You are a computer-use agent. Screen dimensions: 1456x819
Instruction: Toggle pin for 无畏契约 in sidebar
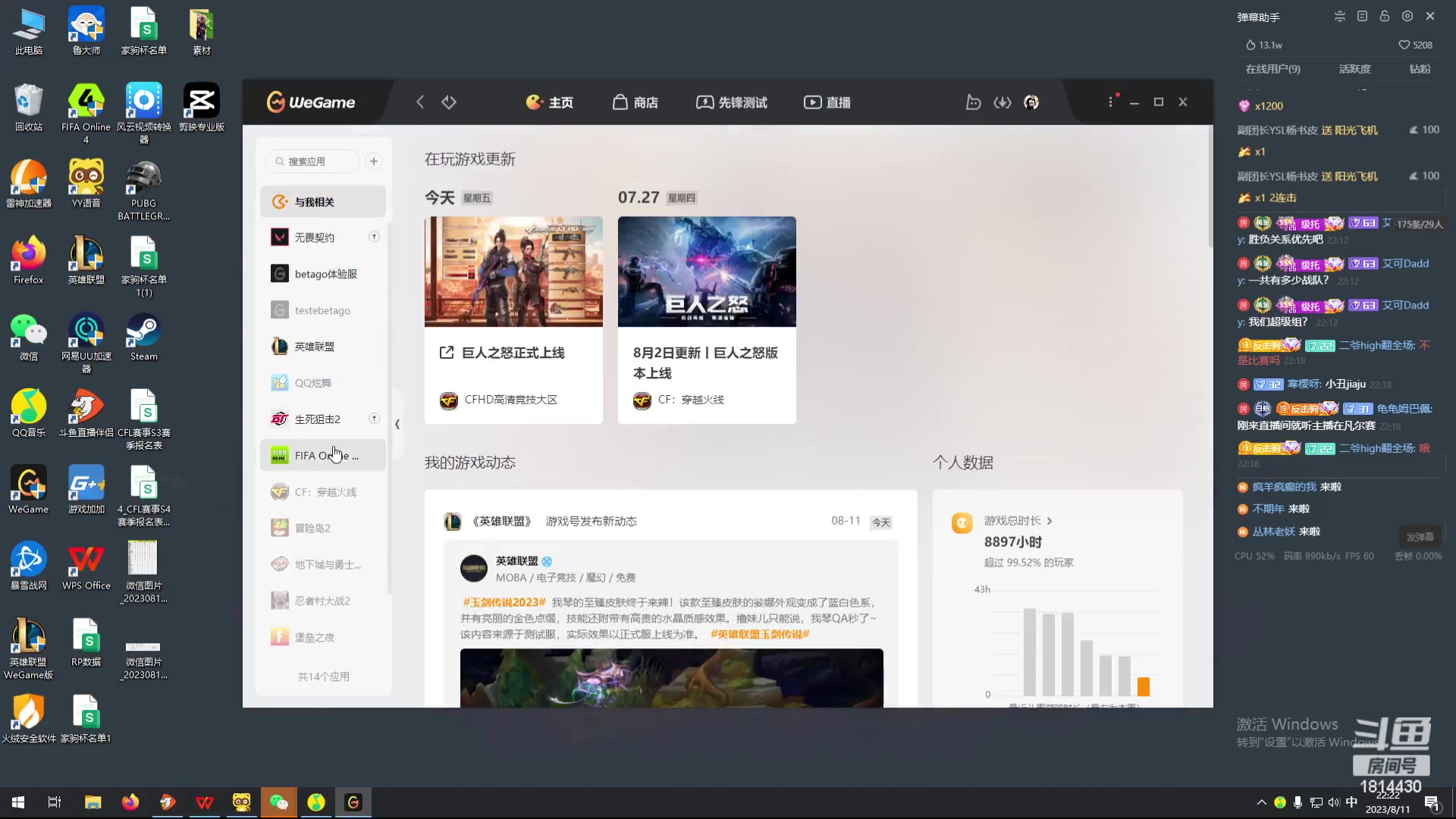(374, 237)
